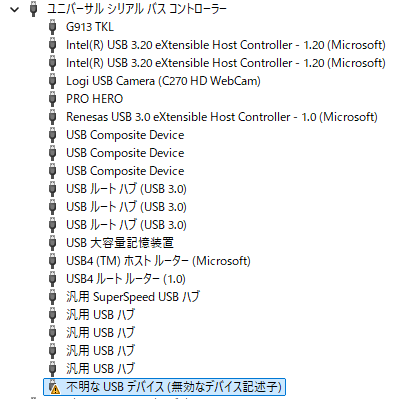Click the device icon next to G913 TKL

52,27
